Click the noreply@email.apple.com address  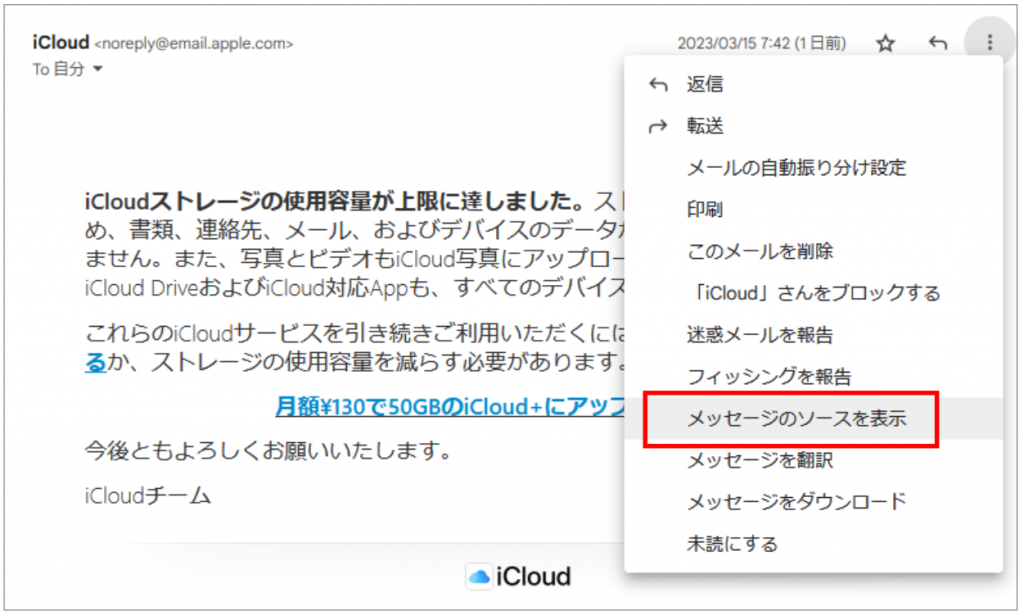194,44
